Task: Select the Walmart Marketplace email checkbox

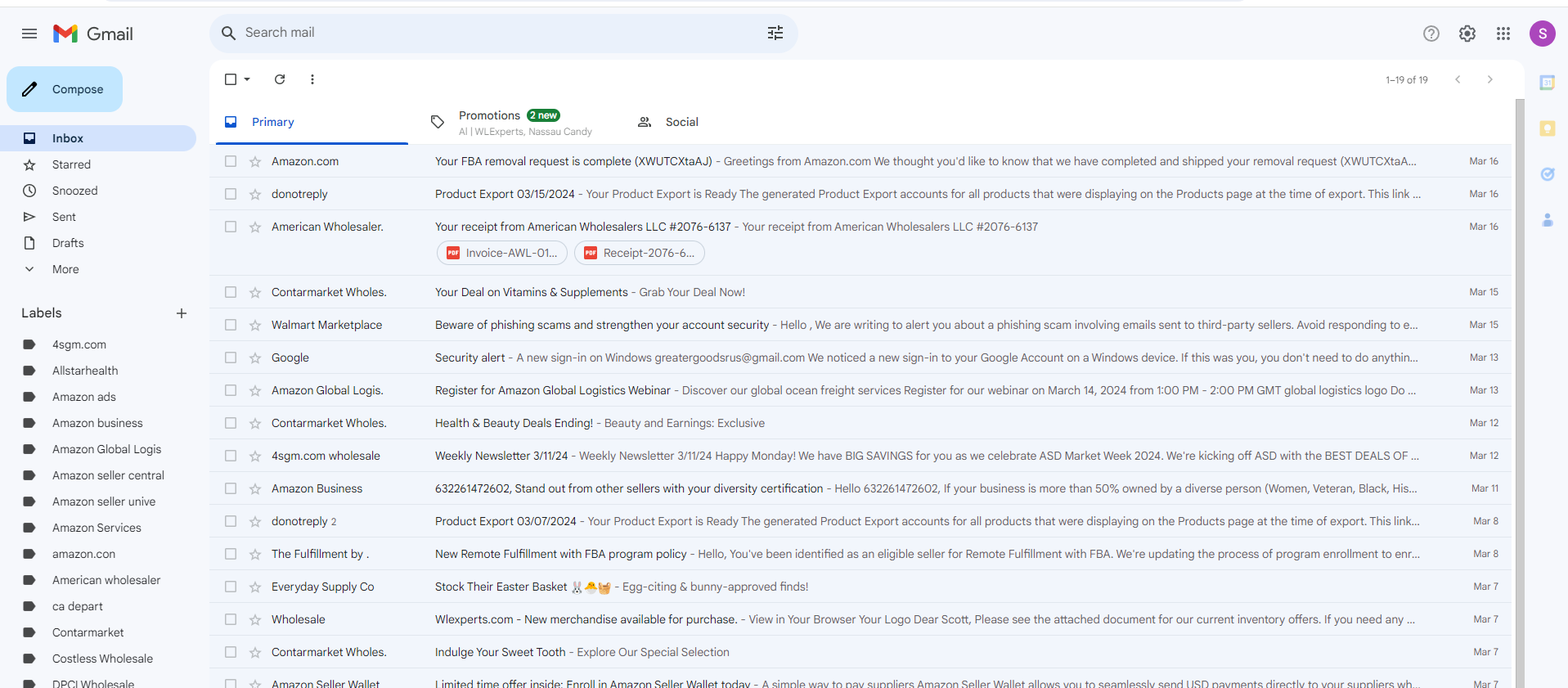Action: pyautogui.click(x=231, y=325)
